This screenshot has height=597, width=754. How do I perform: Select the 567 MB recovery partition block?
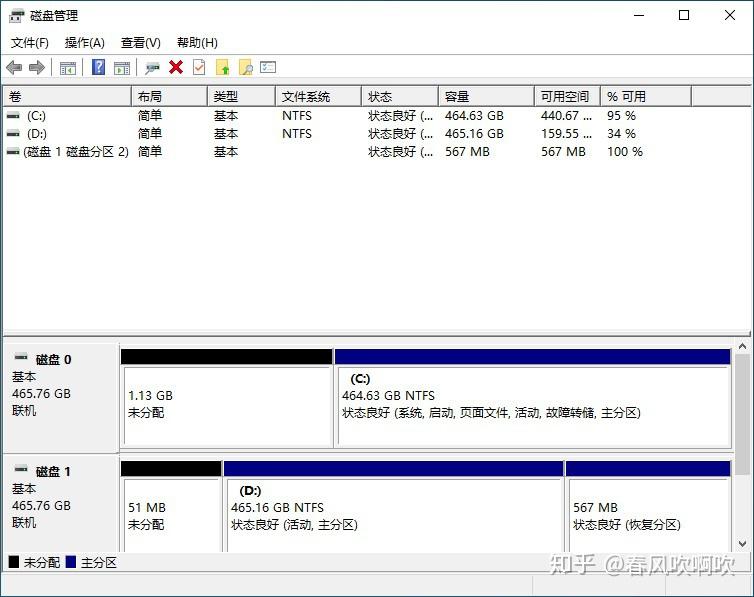(x=648, y=507)
